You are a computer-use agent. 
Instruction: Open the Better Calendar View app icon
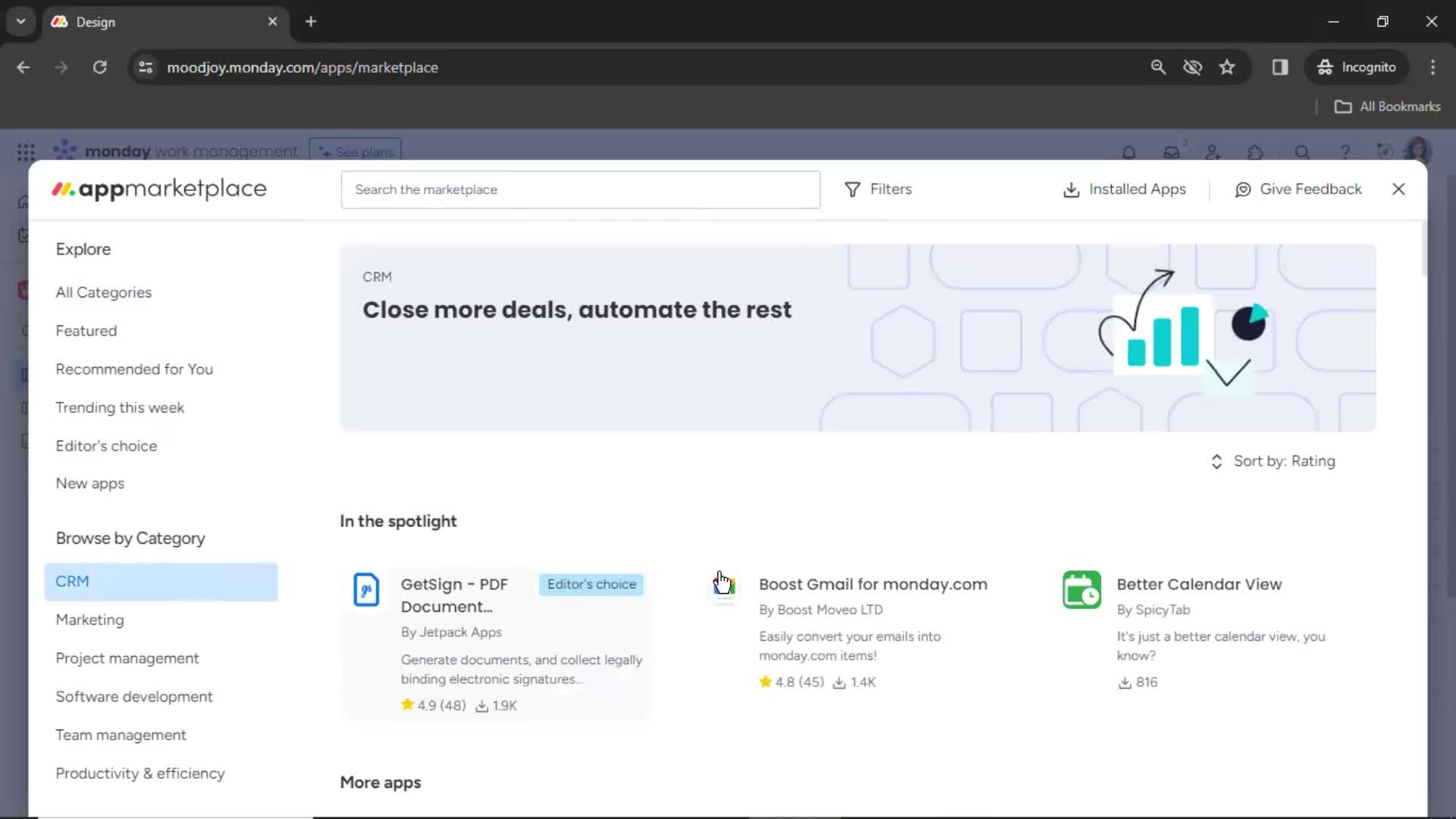[x=1081, y=590]
